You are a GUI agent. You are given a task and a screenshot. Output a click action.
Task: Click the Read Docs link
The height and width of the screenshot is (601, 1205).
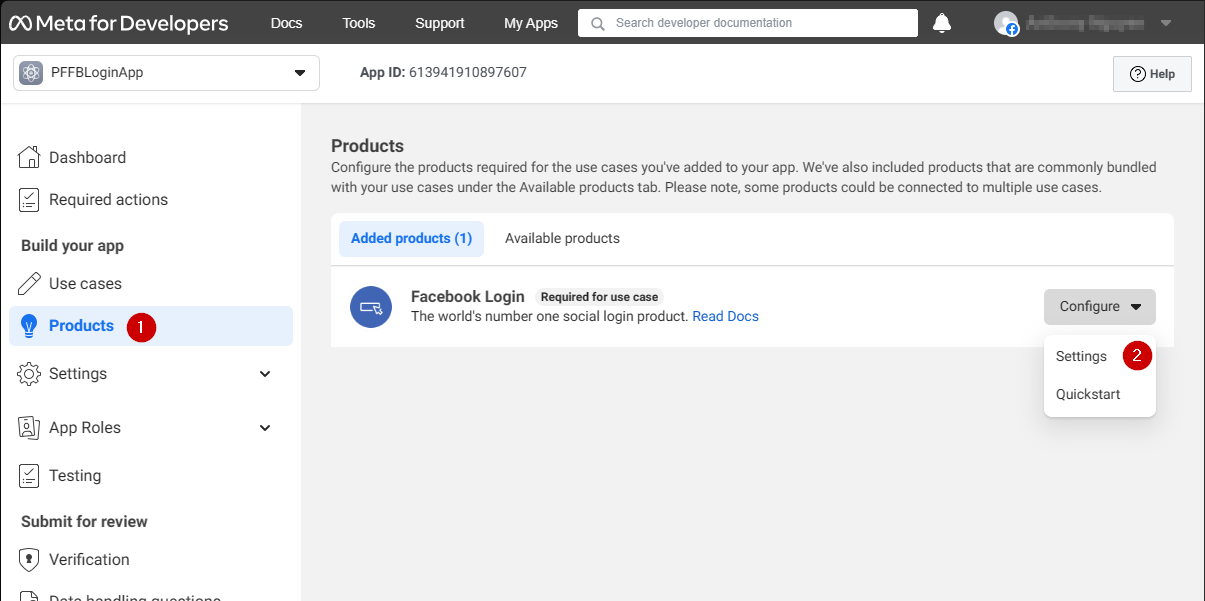coord(725,316)
